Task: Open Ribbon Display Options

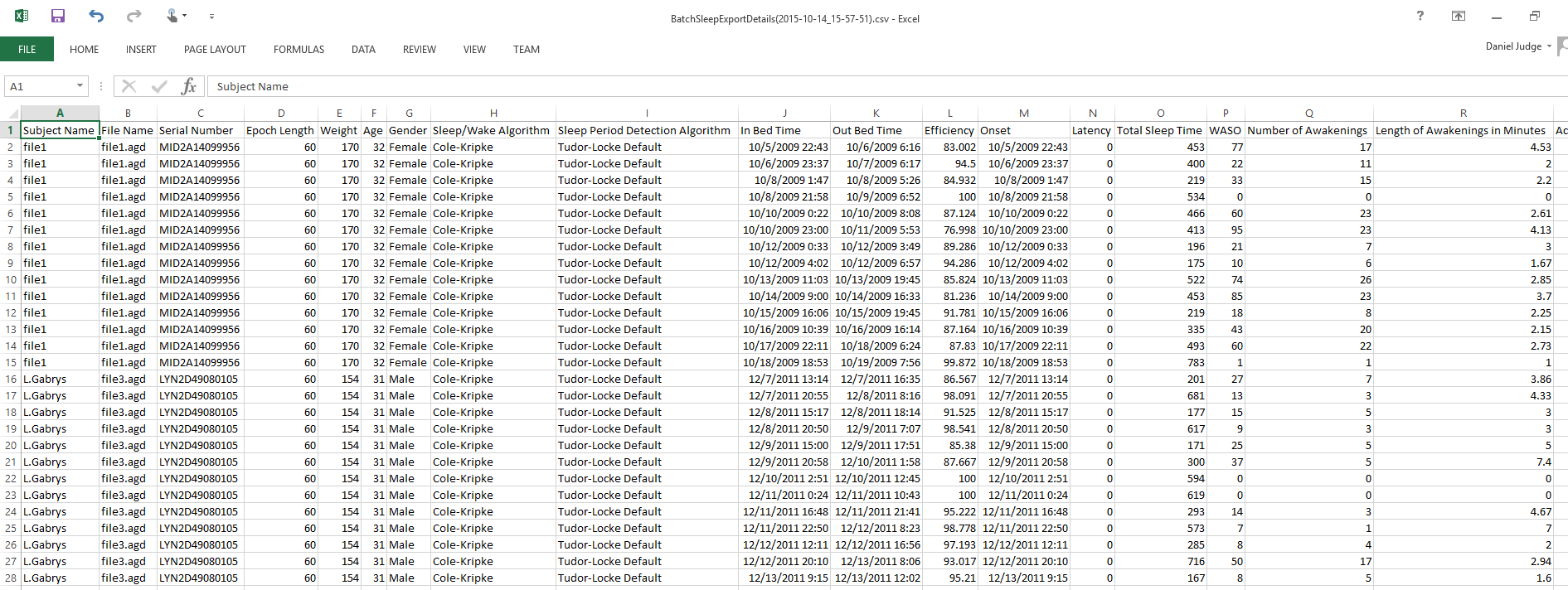Action: 1458,16
